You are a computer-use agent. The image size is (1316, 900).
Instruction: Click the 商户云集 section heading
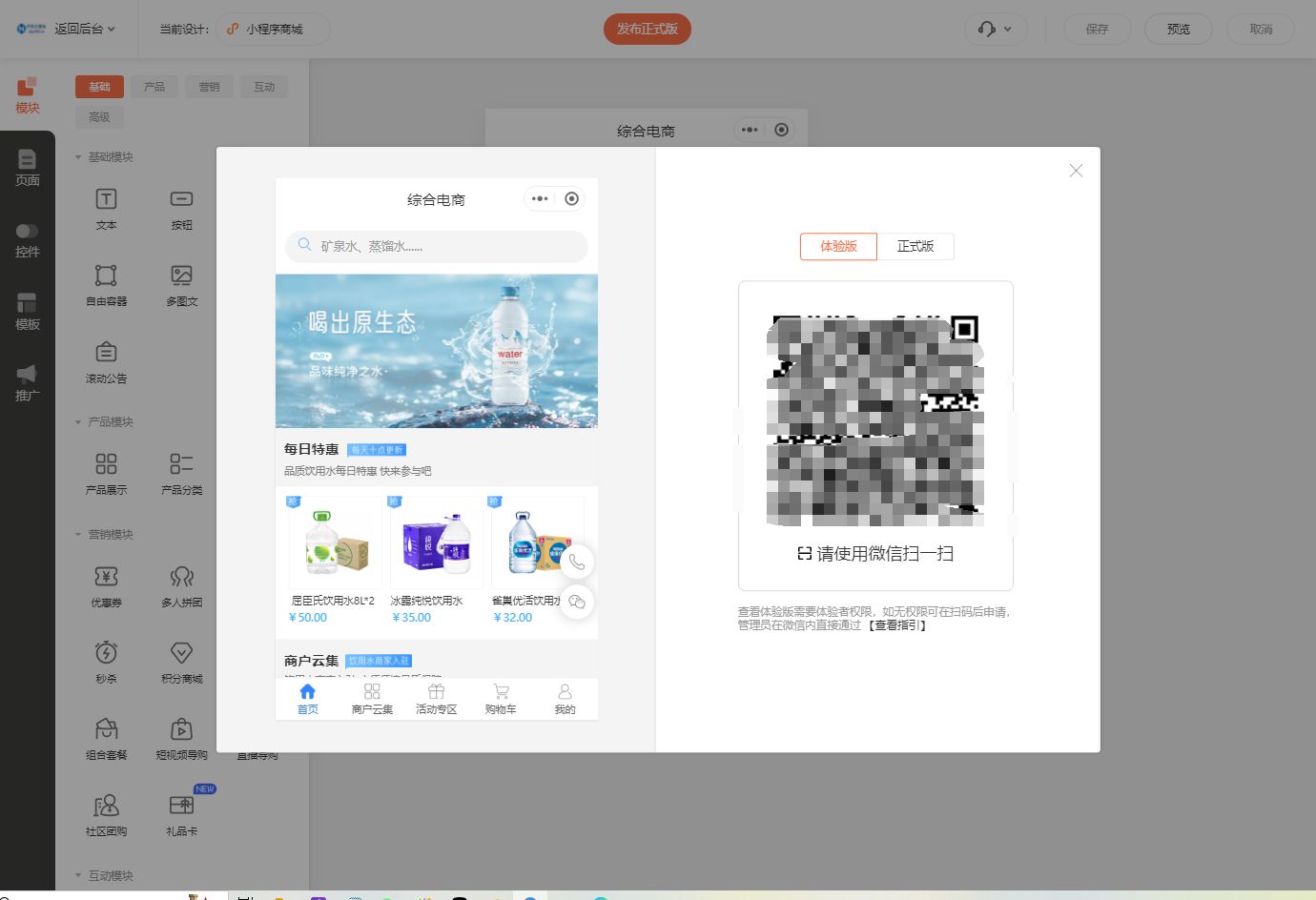point(311,661)
